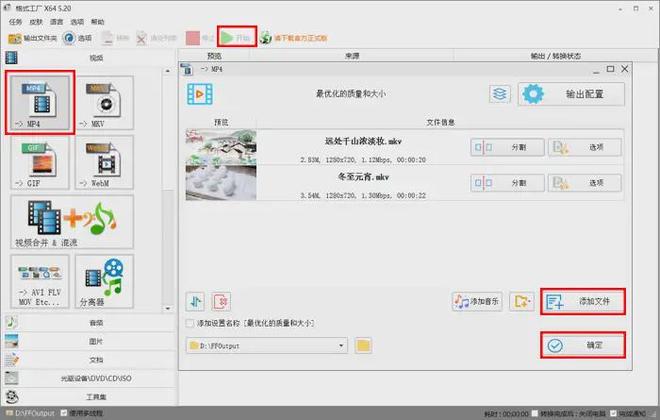Collapse the 视频 video category header

[x=90, y=58]
